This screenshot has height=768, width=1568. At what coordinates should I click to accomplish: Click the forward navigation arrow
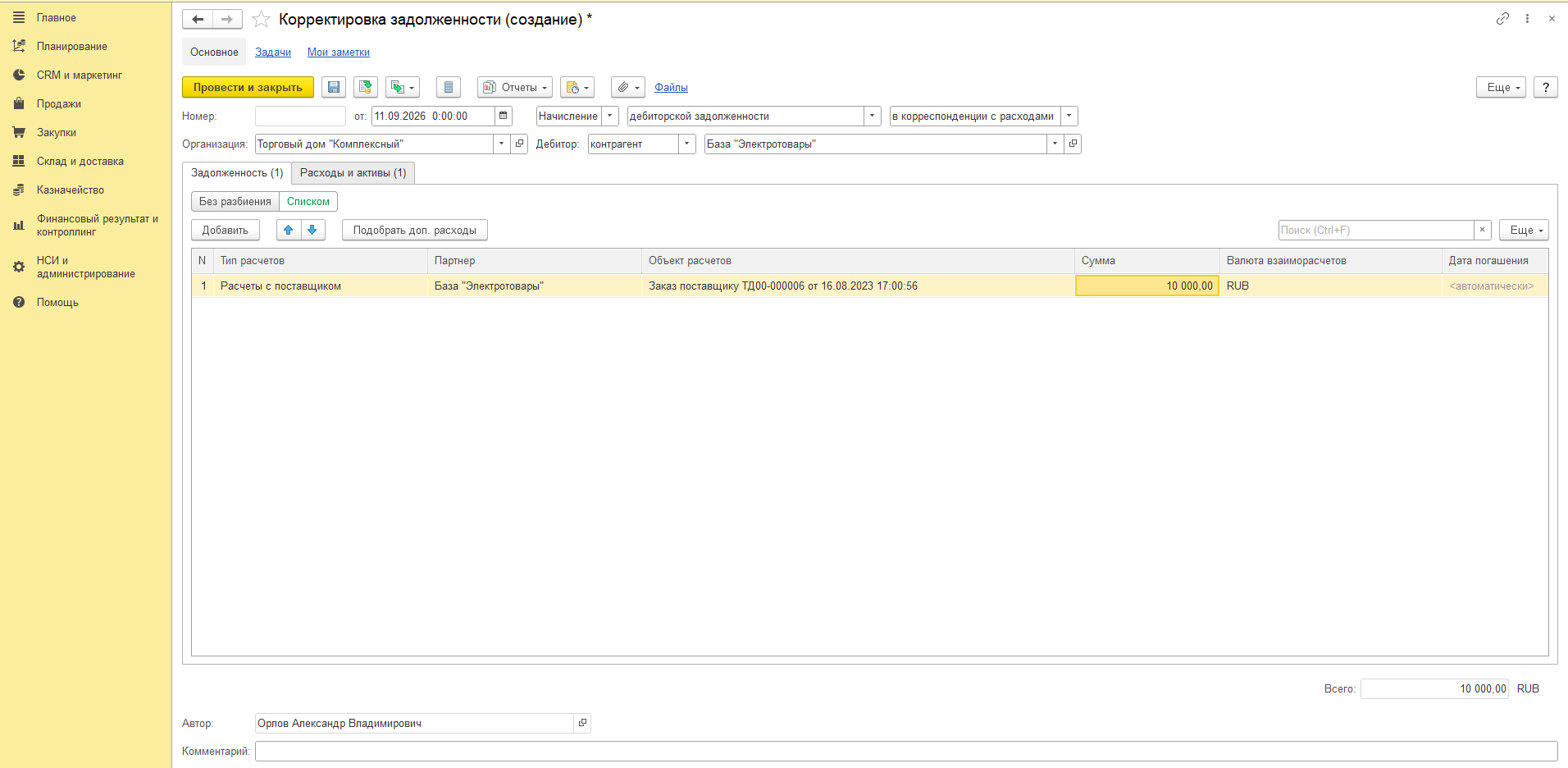[x=227, y=19]
